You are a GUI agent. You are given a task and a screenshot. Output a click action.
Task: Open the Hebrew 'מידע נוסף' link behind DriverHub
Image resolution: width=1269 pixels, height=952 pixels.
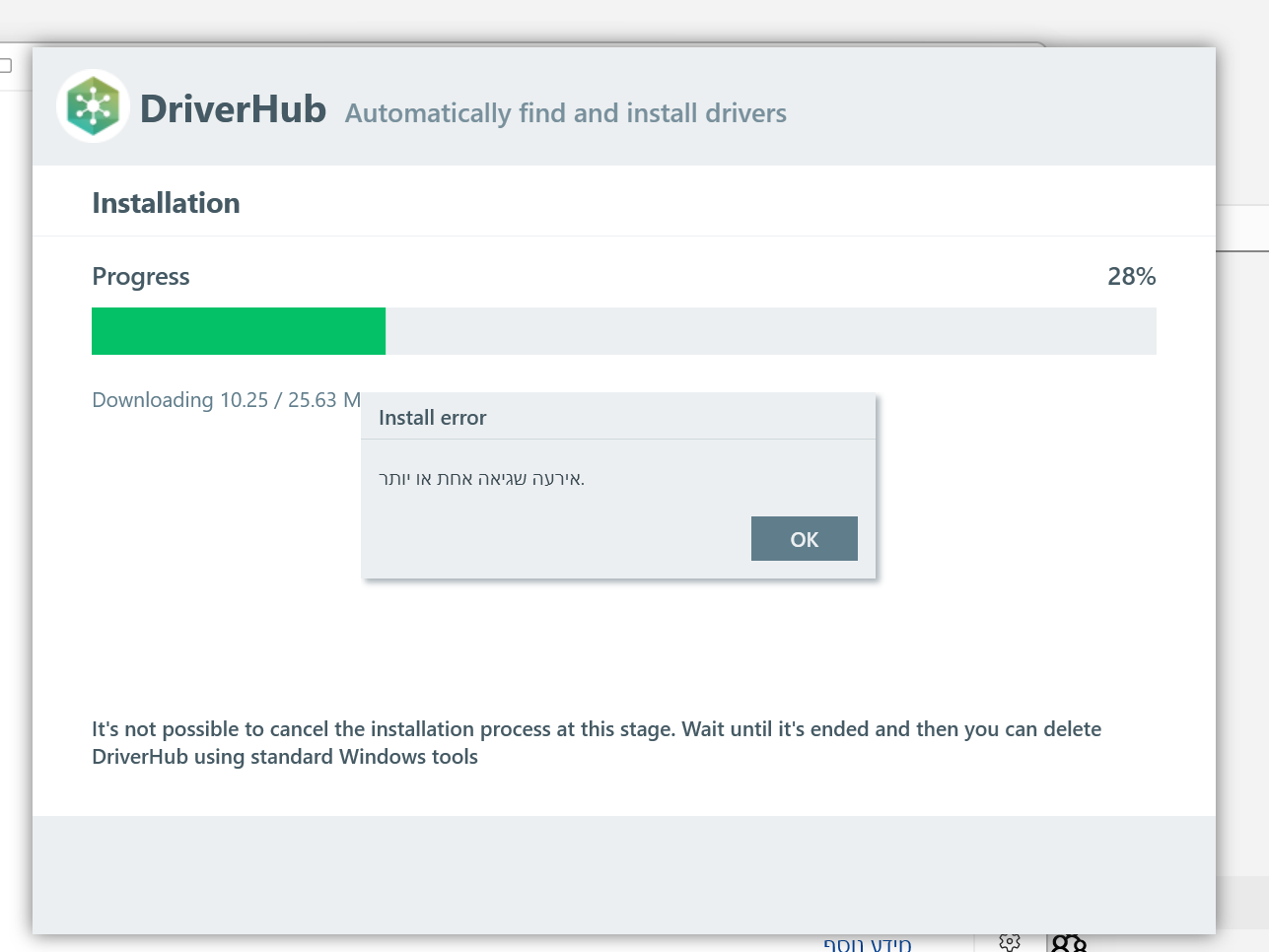pyautogui.click(x=868, y=944)
